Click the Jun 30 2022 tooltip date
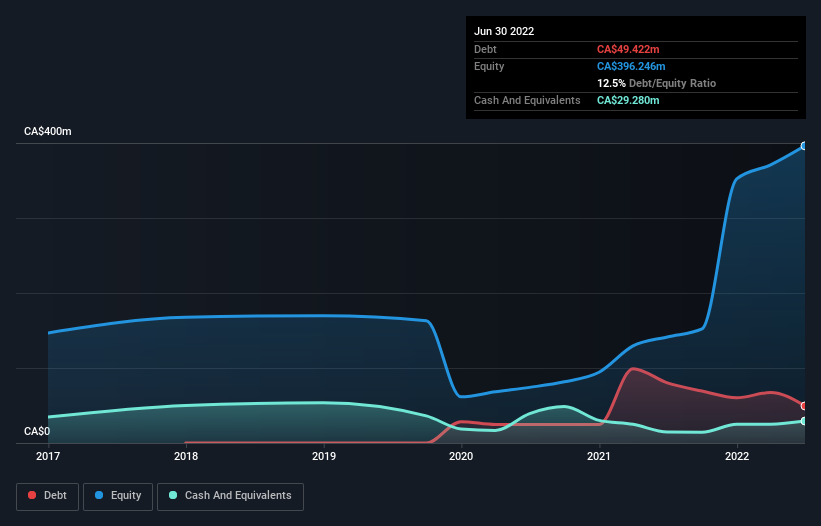Viewport: 821px width, 526px height. (504, 31)
